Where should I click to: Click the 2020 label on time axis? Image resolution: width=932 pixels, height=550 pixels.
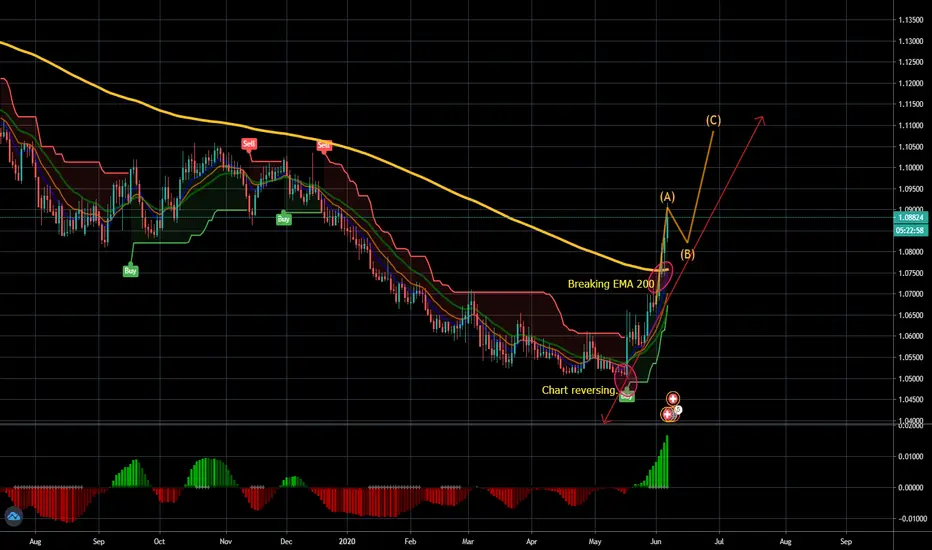tap(347, 542)
